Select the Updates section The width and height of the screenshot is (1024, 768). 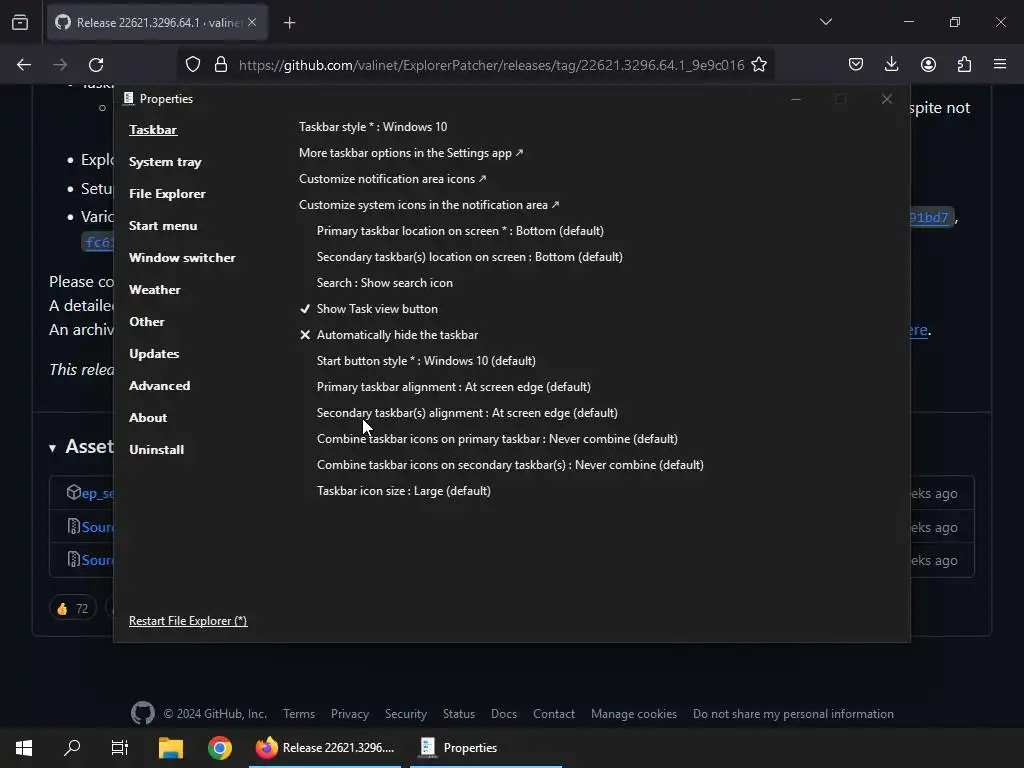click(154, 354)
